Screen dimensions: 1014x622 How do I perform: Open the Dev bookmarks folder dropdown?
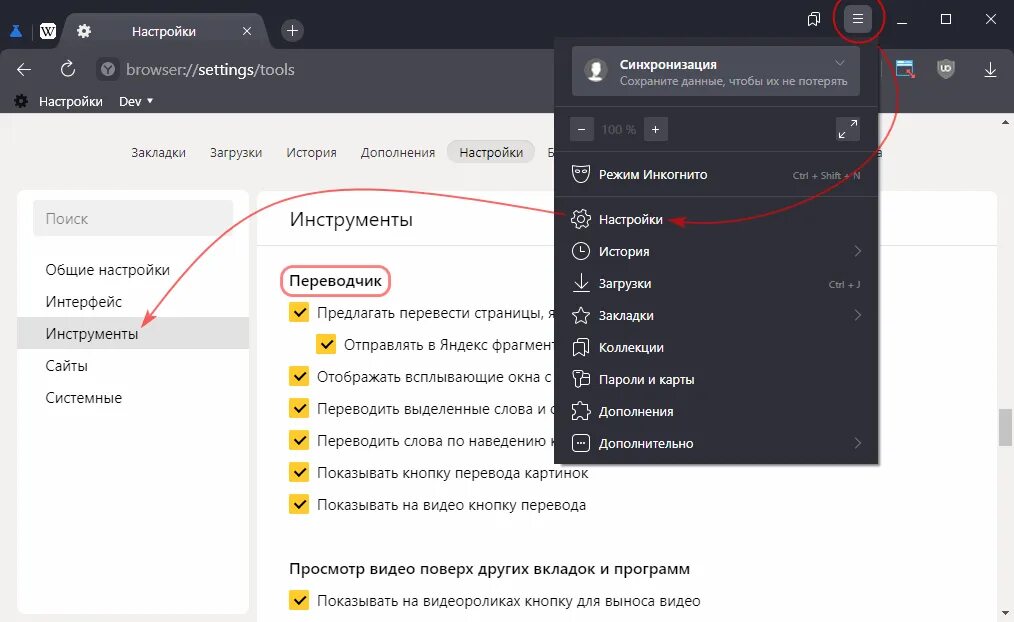point(136,101)
